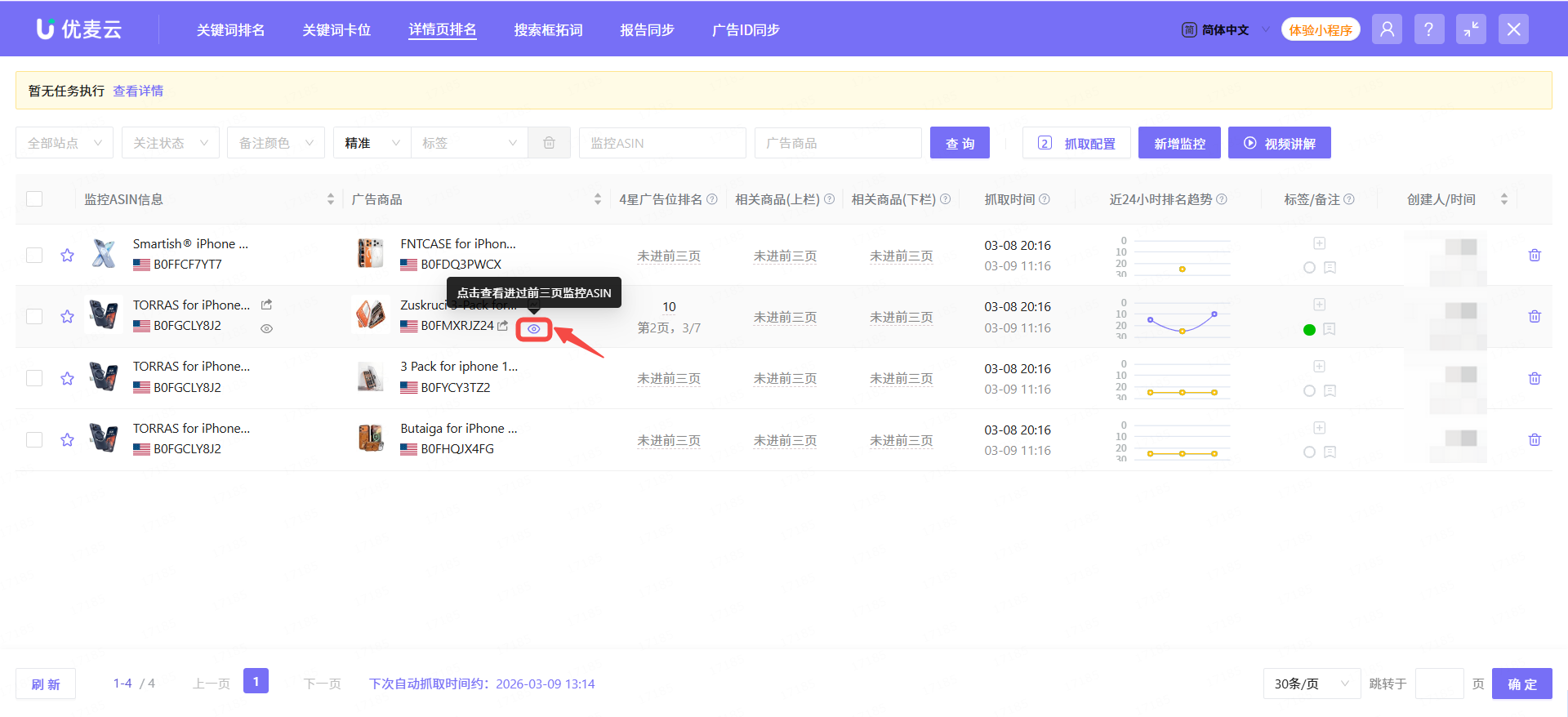
Task: Open the user account profile icon
Action: (1387, 29)
